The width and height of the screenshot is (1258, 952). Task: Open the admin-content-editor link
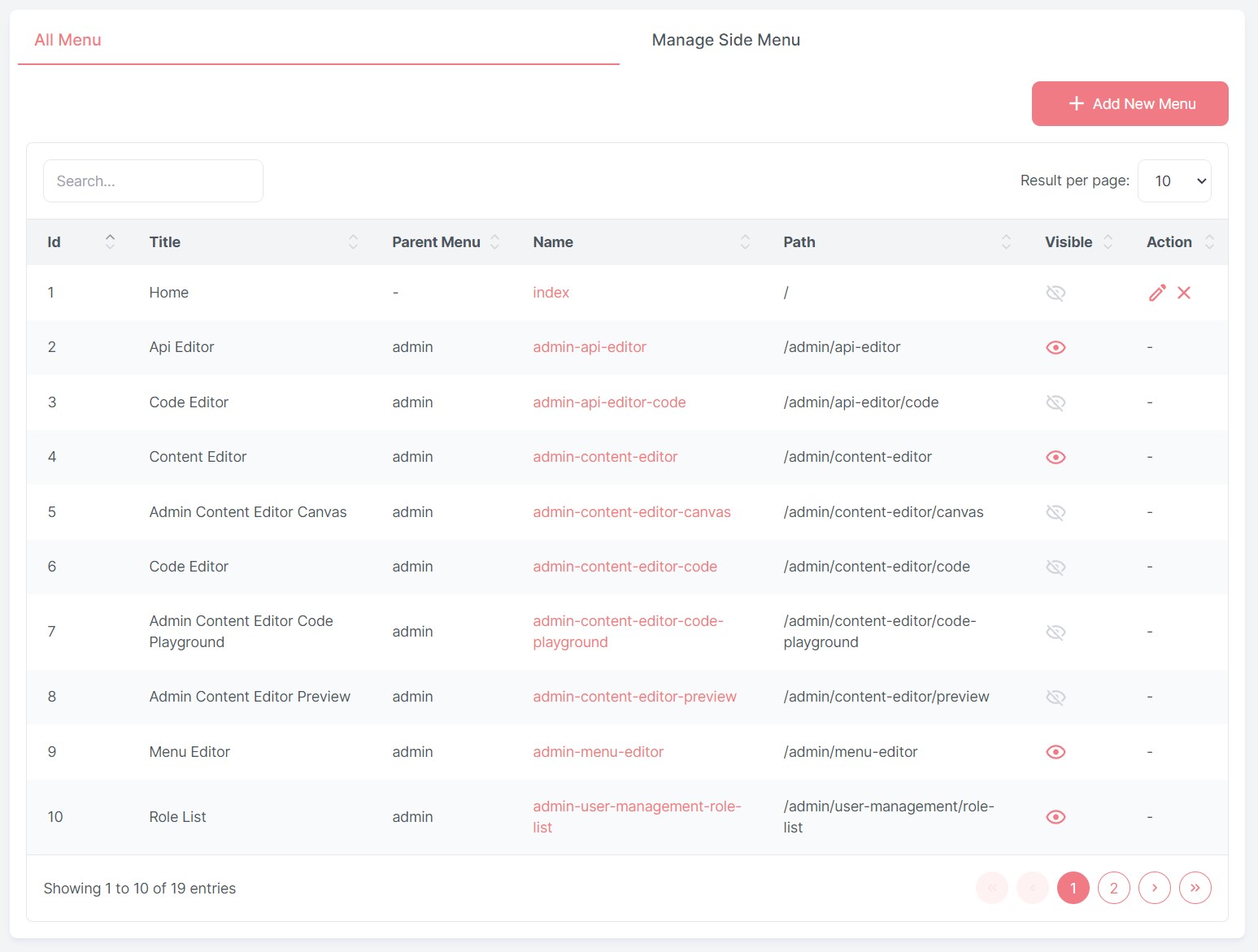pyautogui.click(x=605, y=457)
